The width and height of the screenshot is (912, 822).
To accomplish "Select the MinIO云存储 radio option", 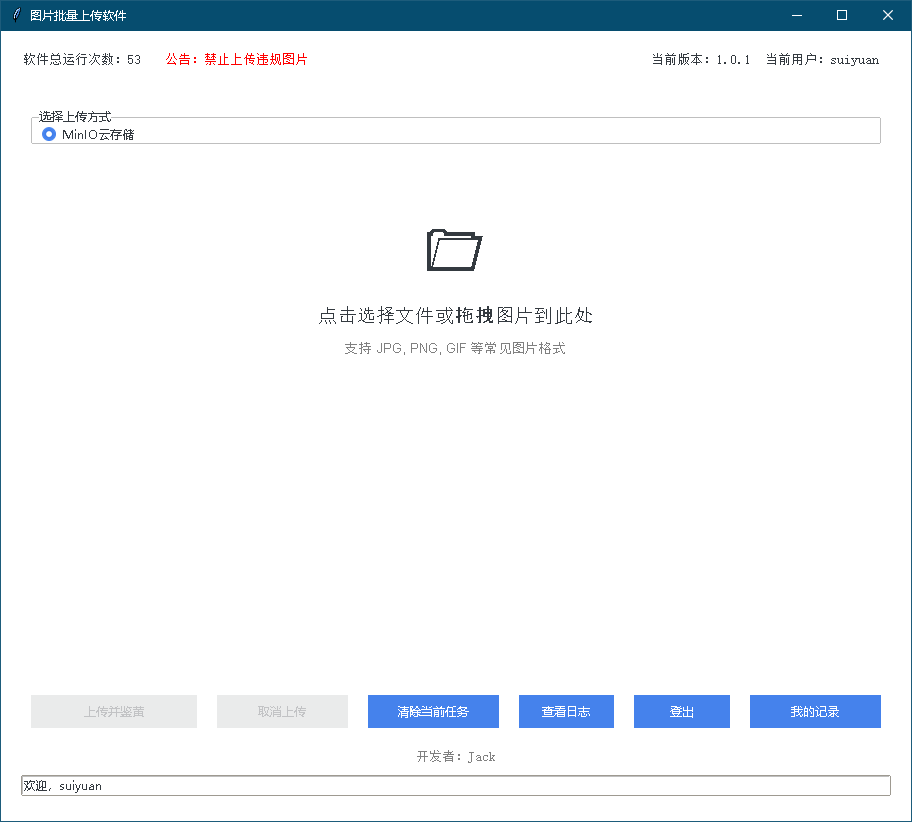I will (x=48, y=133).
